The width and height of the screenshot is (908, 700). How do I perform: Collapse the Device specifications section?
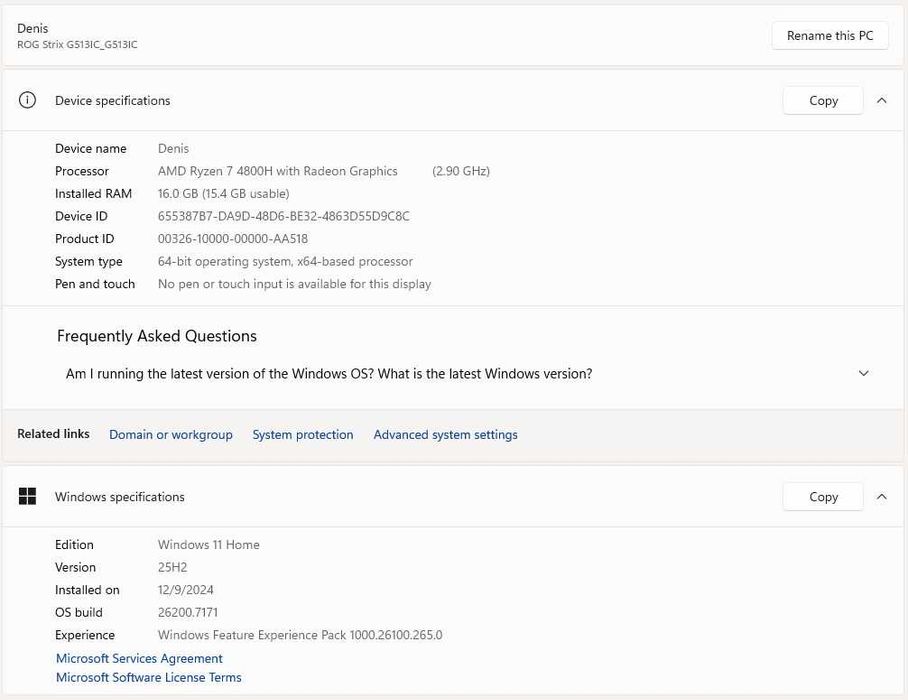tap(881, 101)
